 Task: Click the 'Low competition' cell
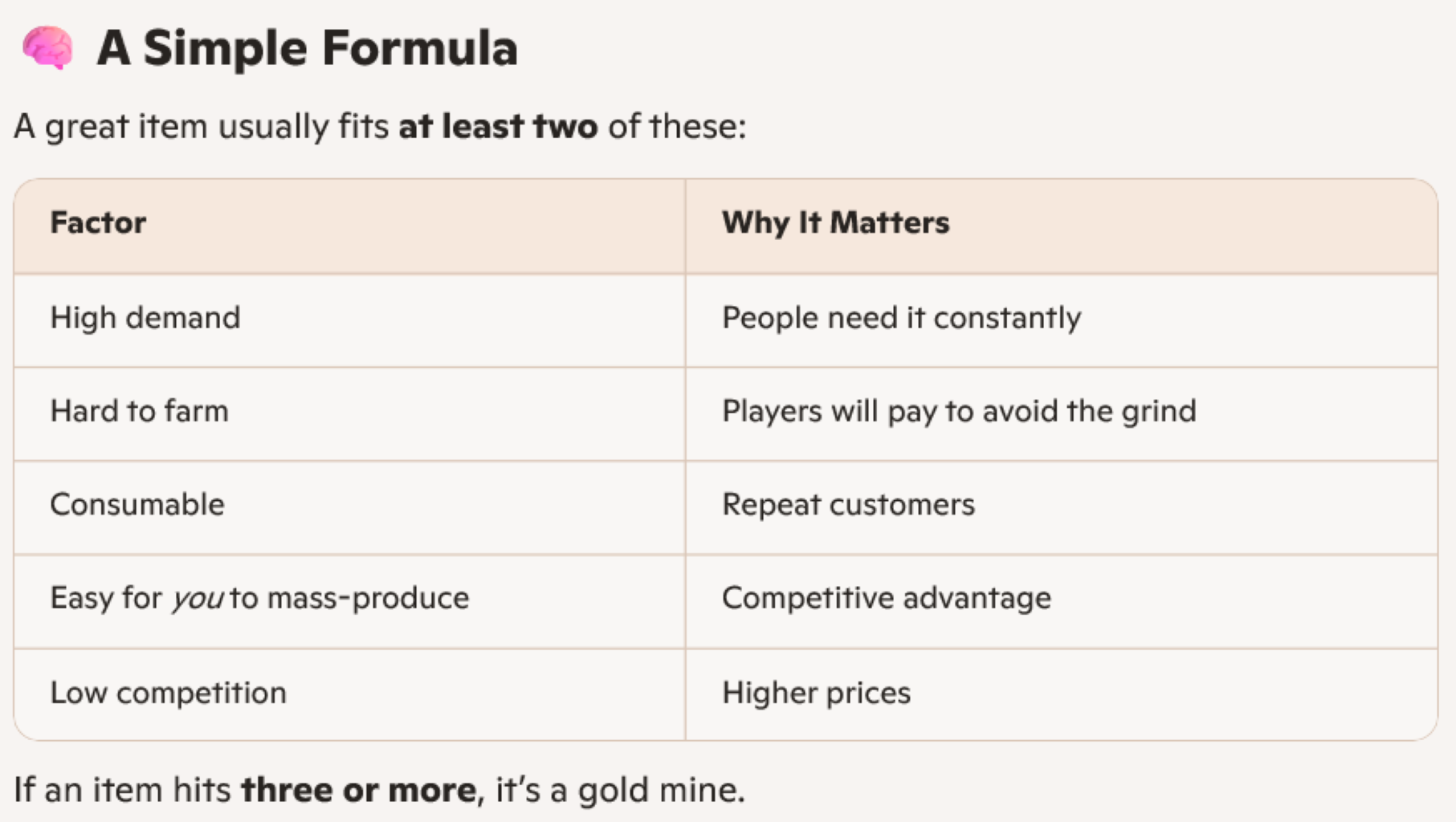[168, 693]
